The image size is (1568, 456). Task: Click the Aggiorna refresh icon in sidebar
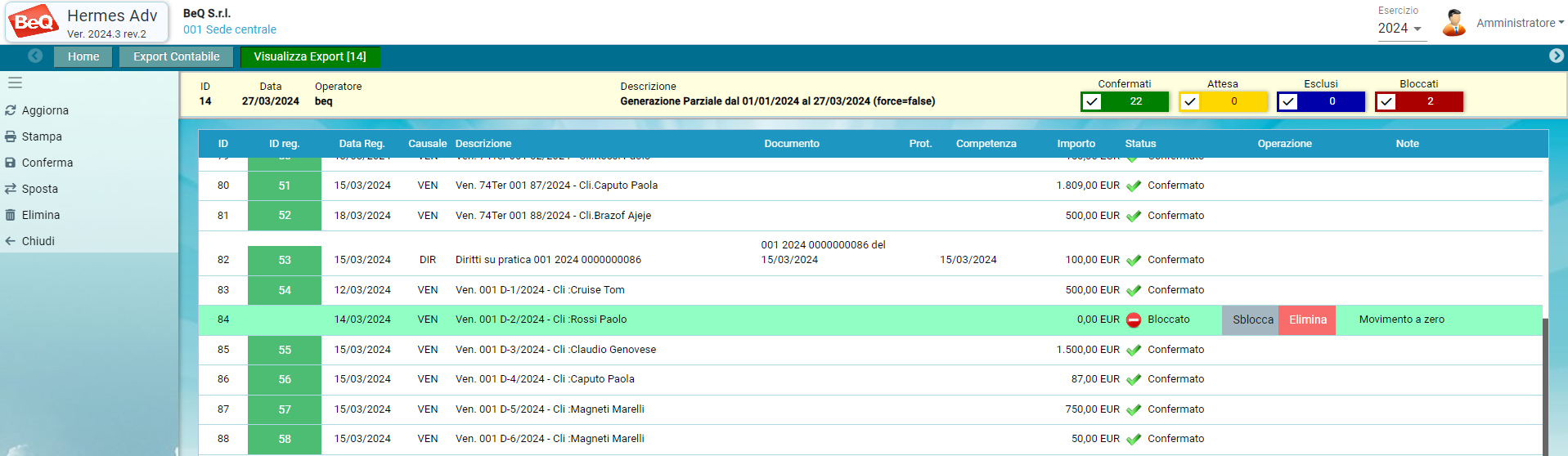tap(11, 110)
